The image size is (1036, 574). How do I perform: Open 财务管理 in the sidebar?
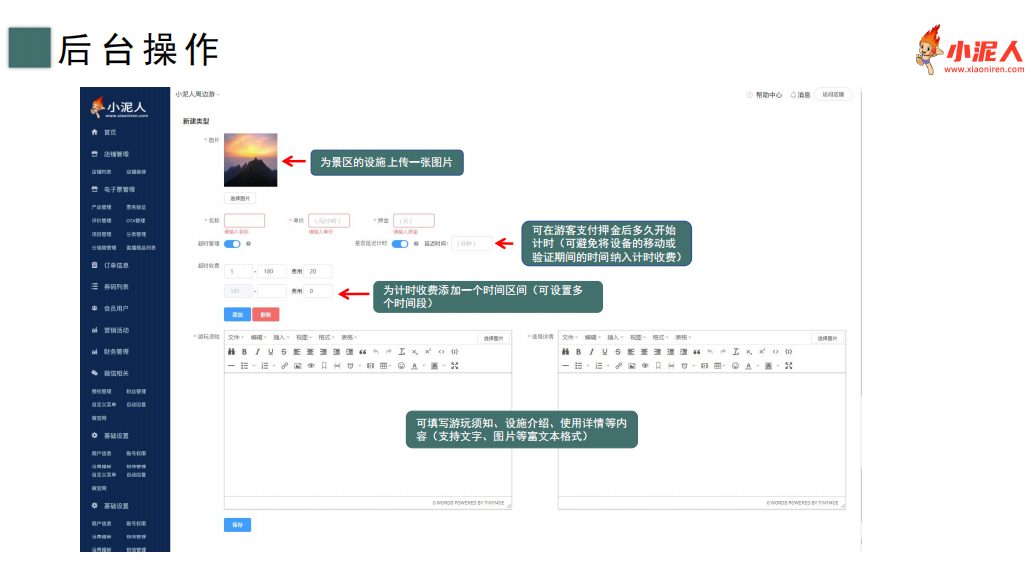pyautogui.click(x=116, y=352)
